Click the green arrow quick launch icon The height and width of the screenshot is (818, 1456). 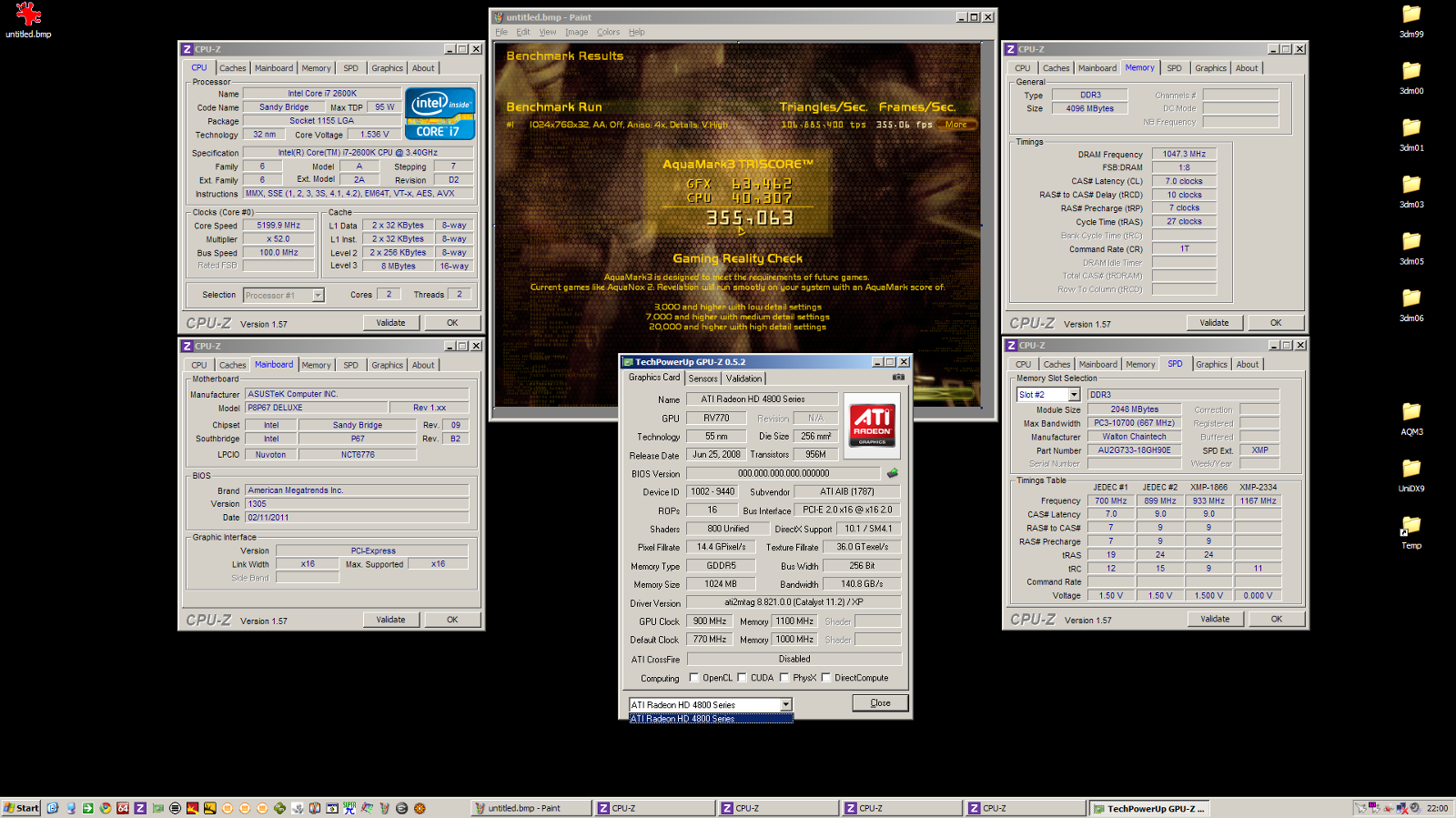pos(88,808)
